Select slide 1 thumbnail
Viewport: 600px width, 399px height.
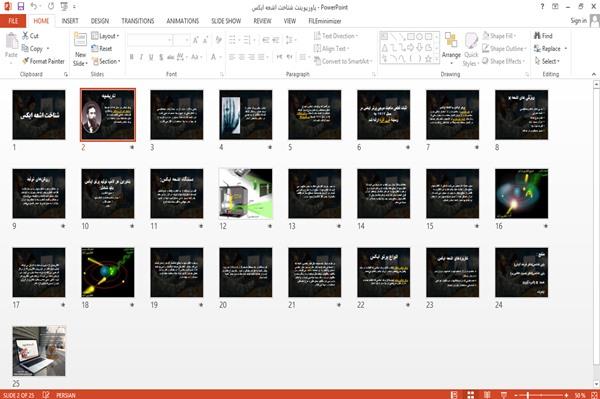point(39,114)
